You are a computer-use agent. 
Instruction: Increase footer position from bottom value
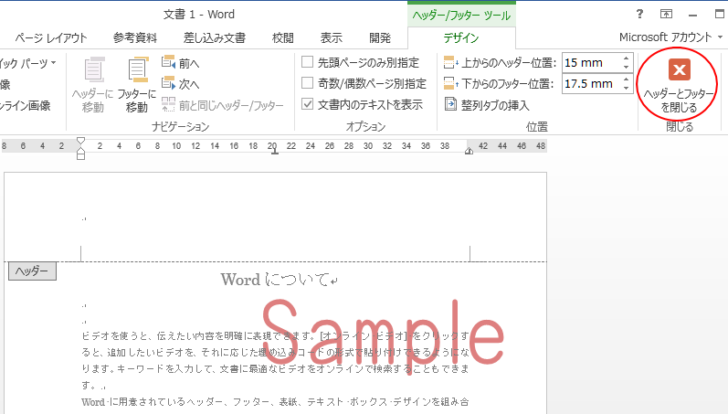point(626,80)
